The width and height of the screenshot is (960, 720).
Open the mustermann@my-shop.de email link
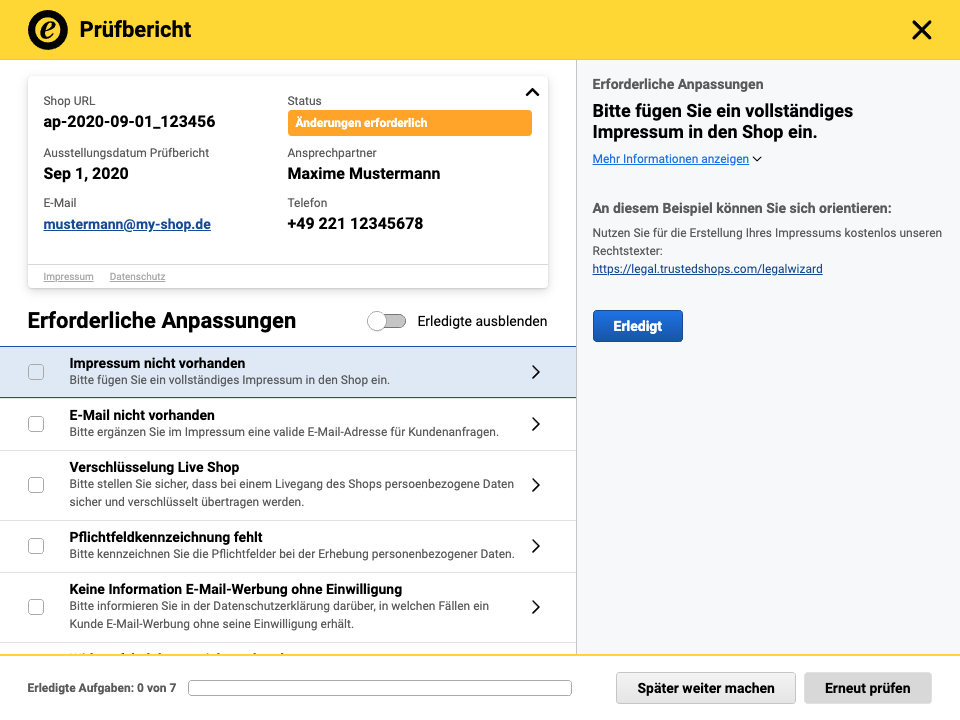[127, 224]
